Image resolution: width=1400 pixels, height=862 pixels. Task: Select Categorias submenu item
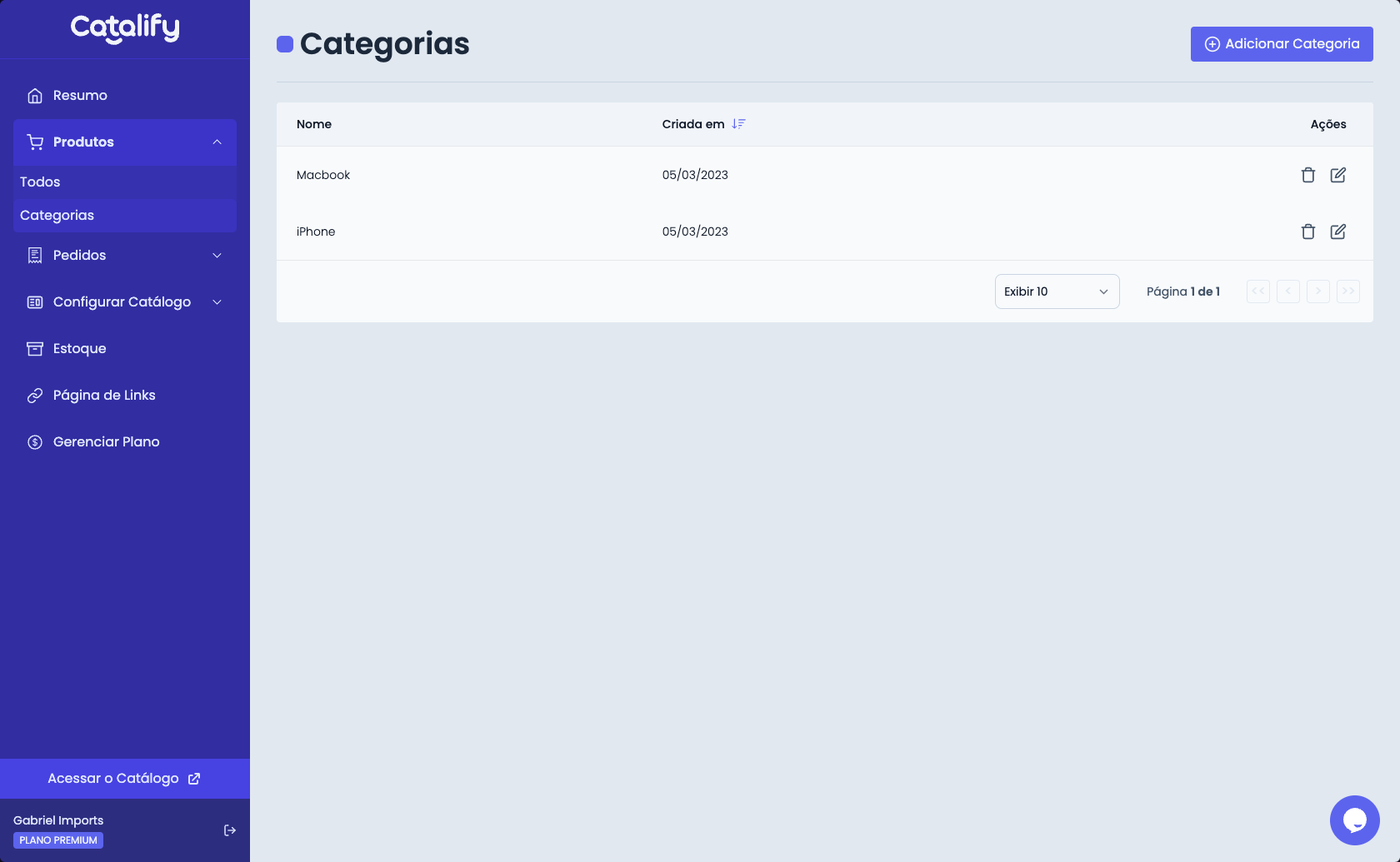pyautogui.click(x=125, y=216)
